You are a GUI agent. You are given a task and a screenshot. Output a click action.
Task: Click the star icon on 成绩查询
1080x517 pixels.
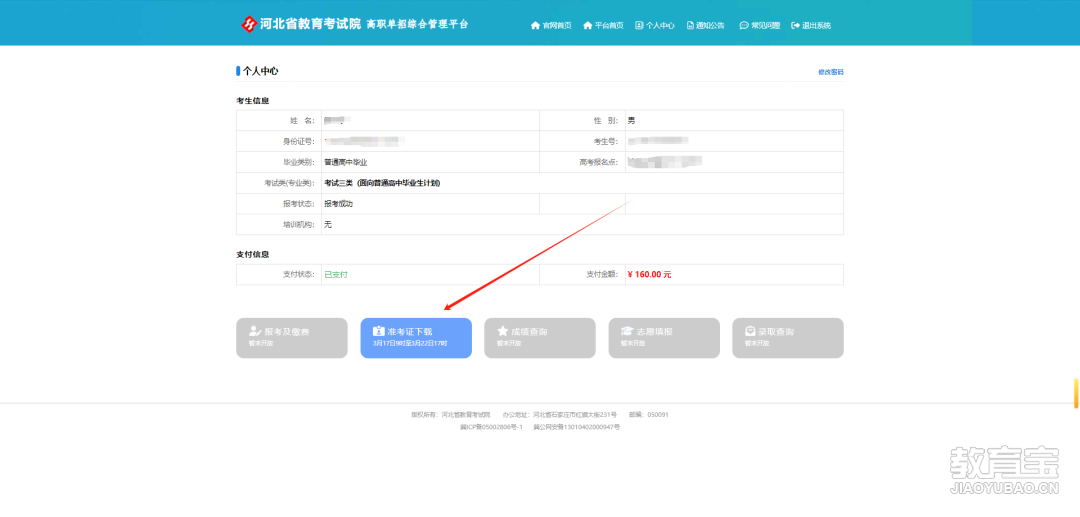(x=503, y=331)
